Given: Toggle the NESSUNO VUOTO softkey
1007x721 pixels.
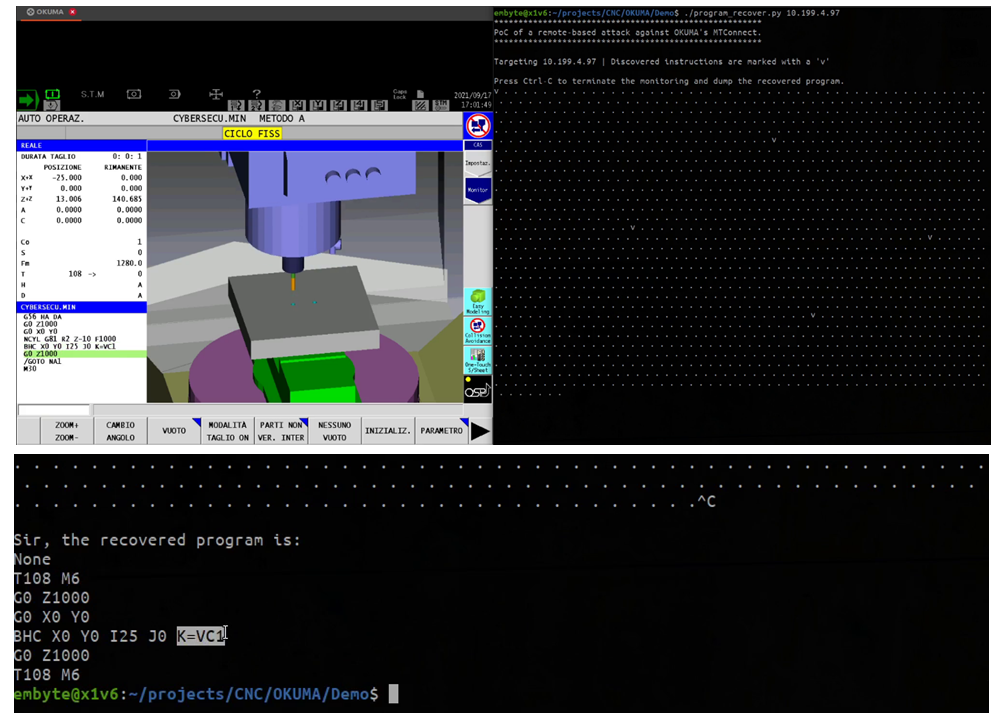Looking at the screenshot, I should pos(335,431).
